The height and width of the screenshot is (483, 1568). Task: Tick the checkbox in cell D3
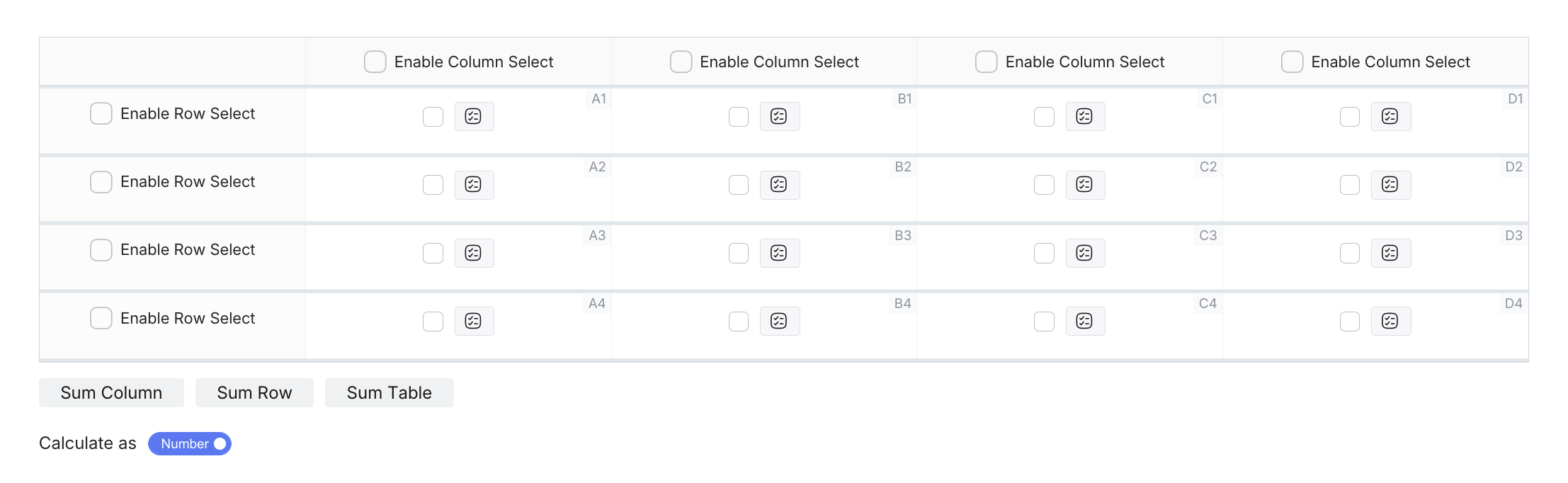(1350, 253)
